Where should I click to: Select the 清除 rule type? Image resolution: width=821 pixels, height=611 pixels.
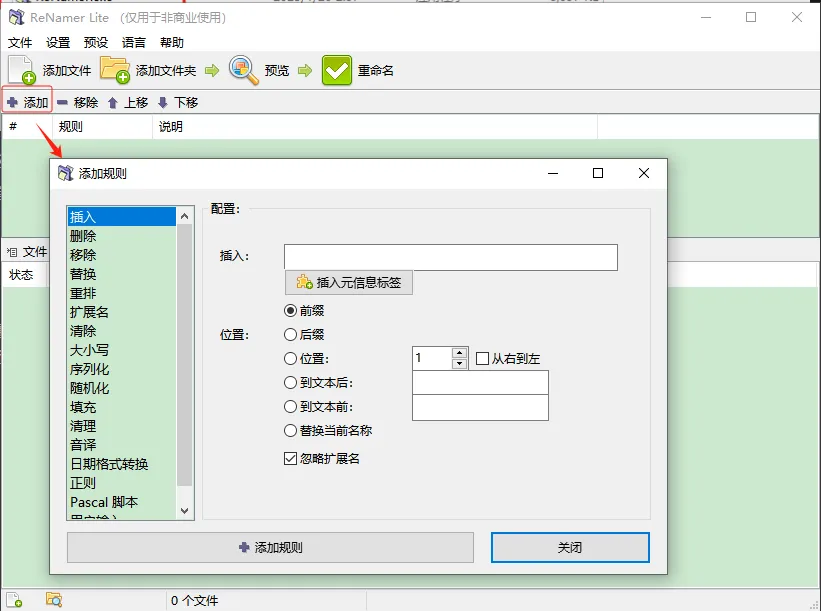coord(121,331)
